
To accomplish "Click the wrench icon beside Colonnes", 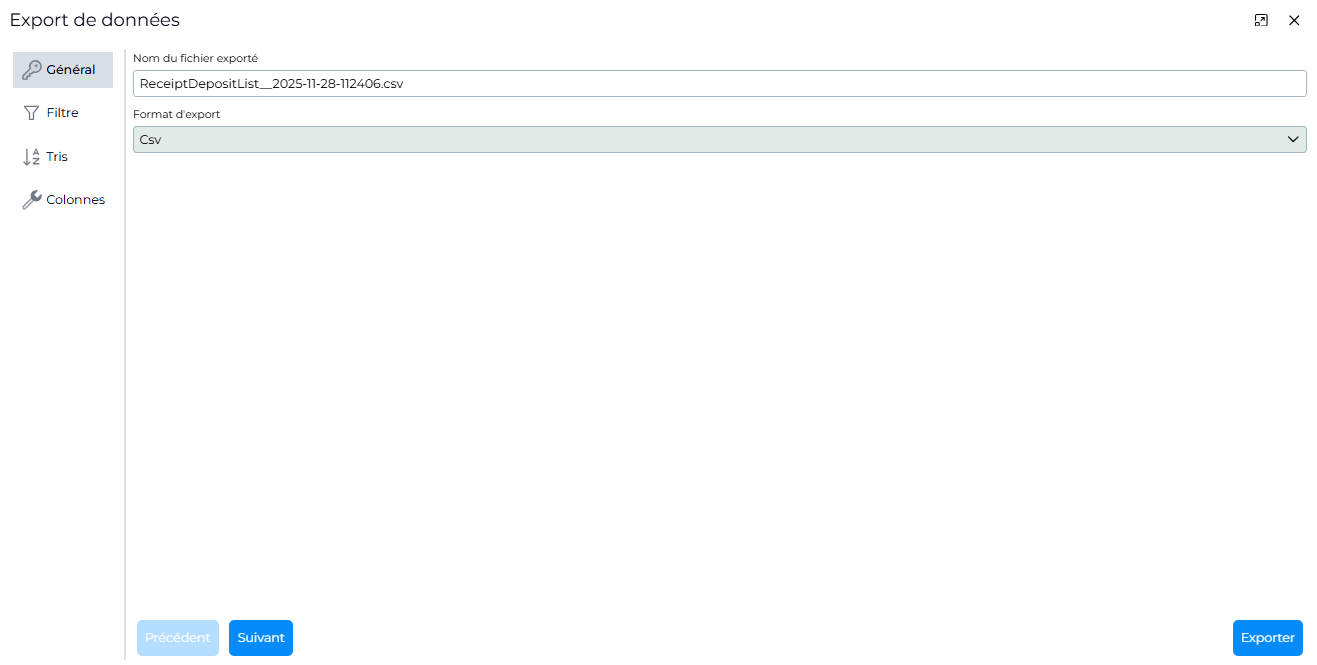I will point(32,200).
